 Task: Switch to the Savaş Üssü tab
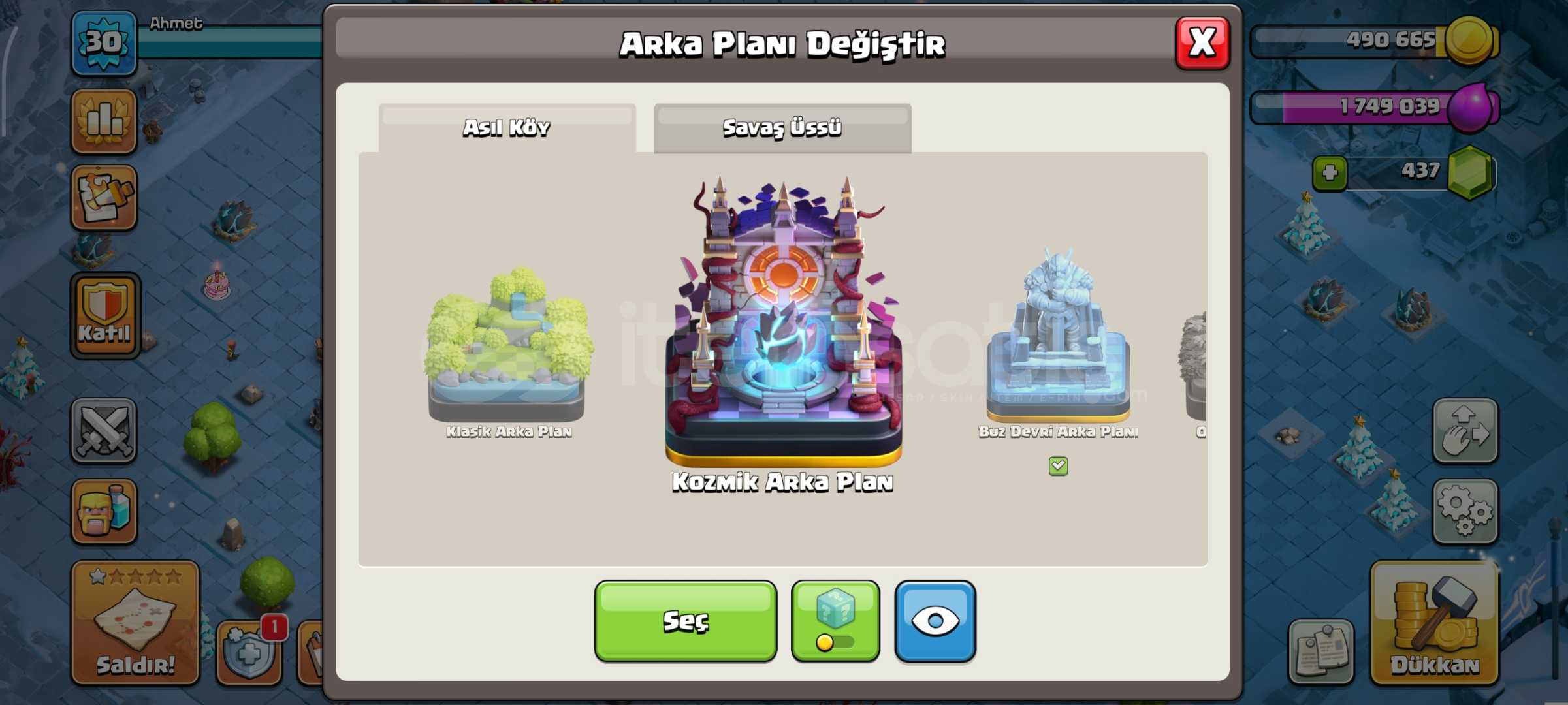pos(782,128)
